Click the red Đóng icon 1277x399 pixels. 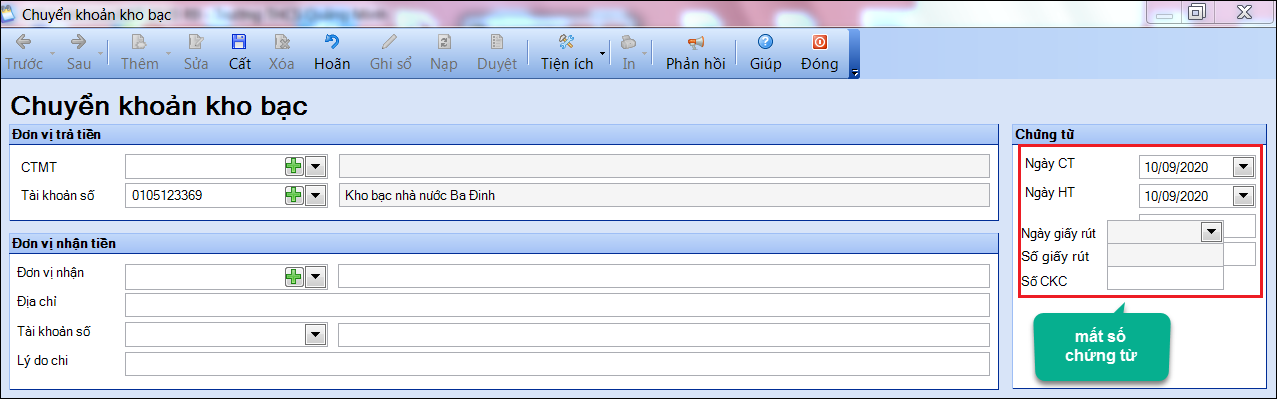click(820, 42)
